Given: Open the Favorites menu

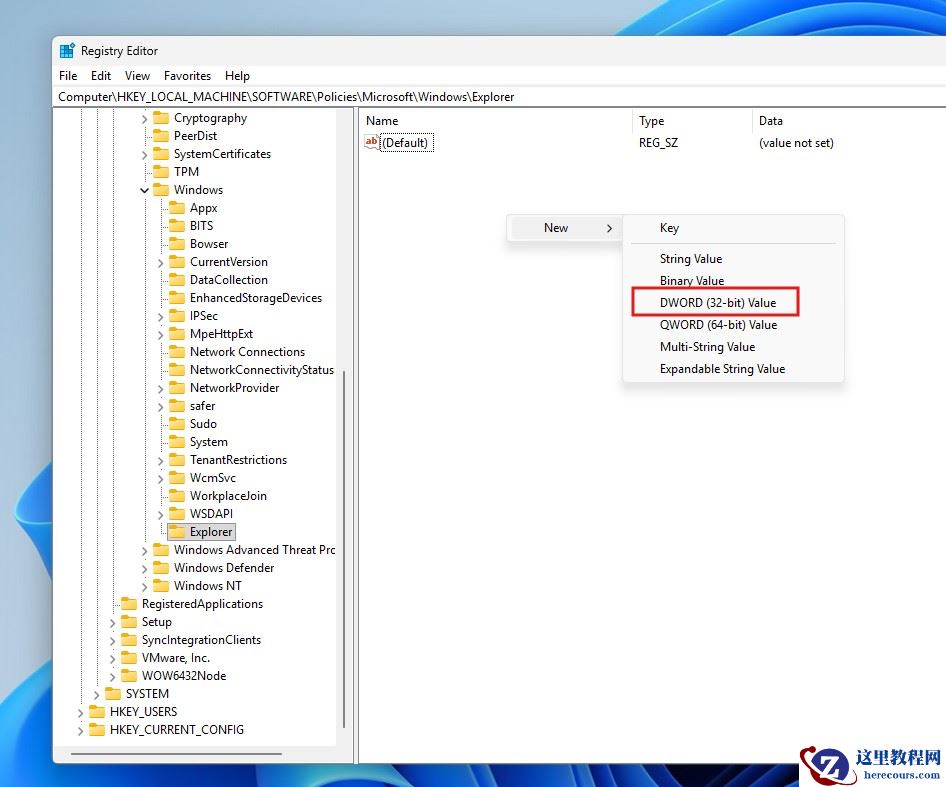Looking at the screenshot, I should [187, 75].
